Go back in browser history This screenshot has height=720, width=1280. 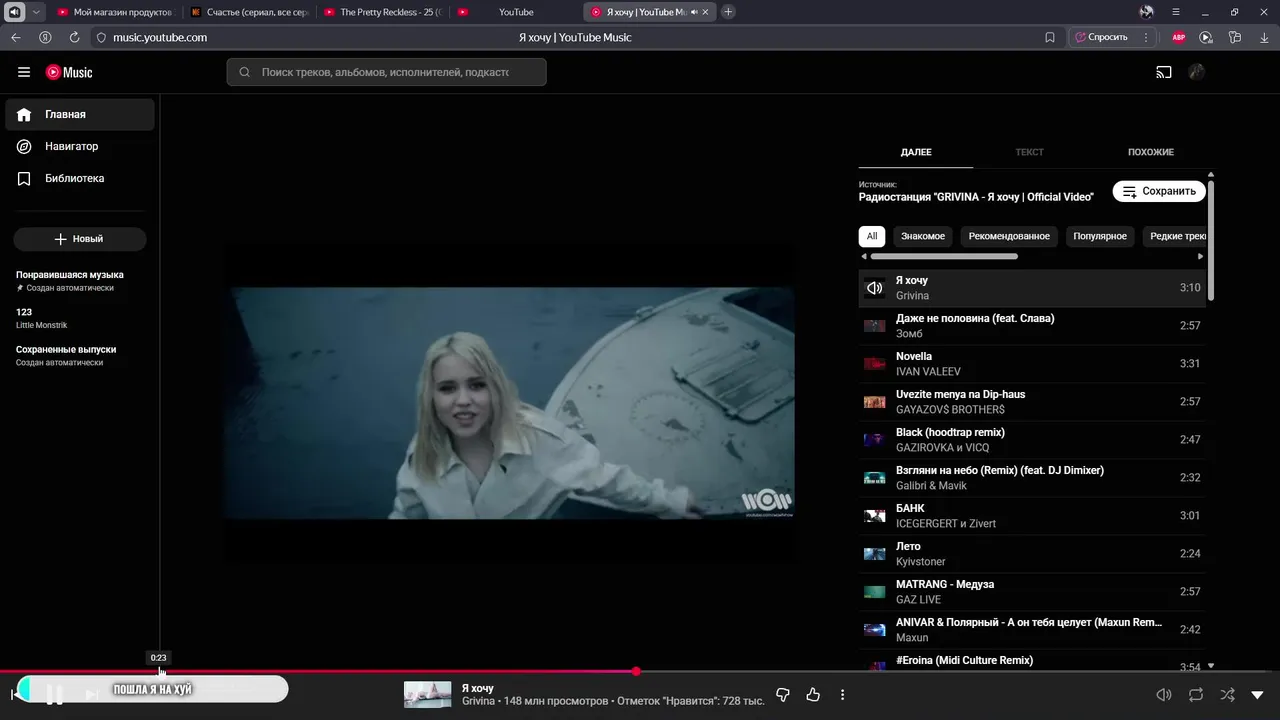pyautogui.click(x=16, y=37)
